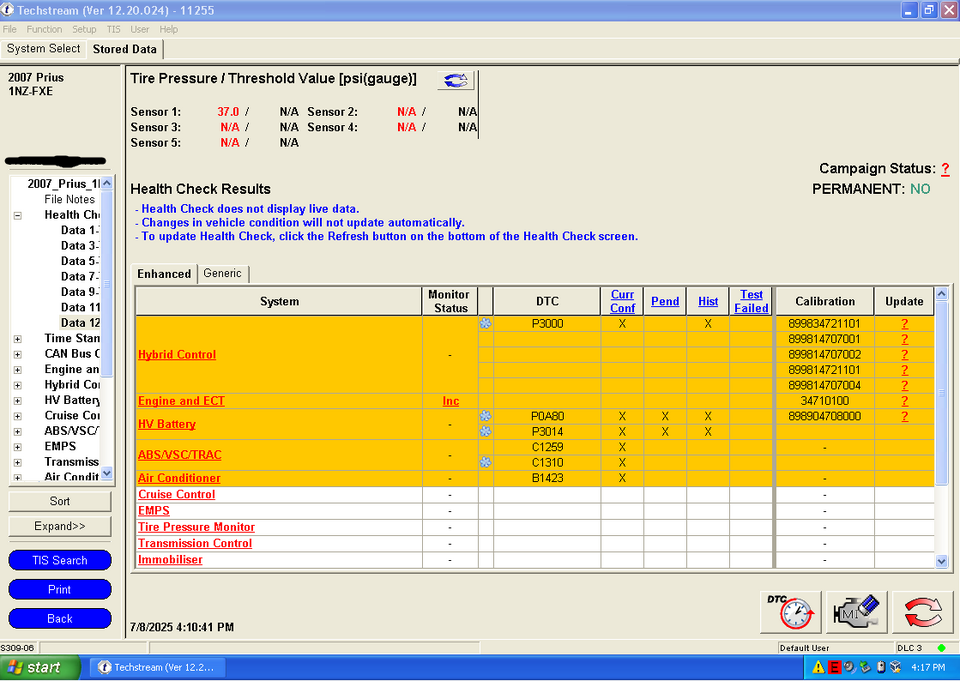The height and width of the screenshot is (681, 960).
Task: Click the red refresh arrows icon button
Action: (922, 612)
